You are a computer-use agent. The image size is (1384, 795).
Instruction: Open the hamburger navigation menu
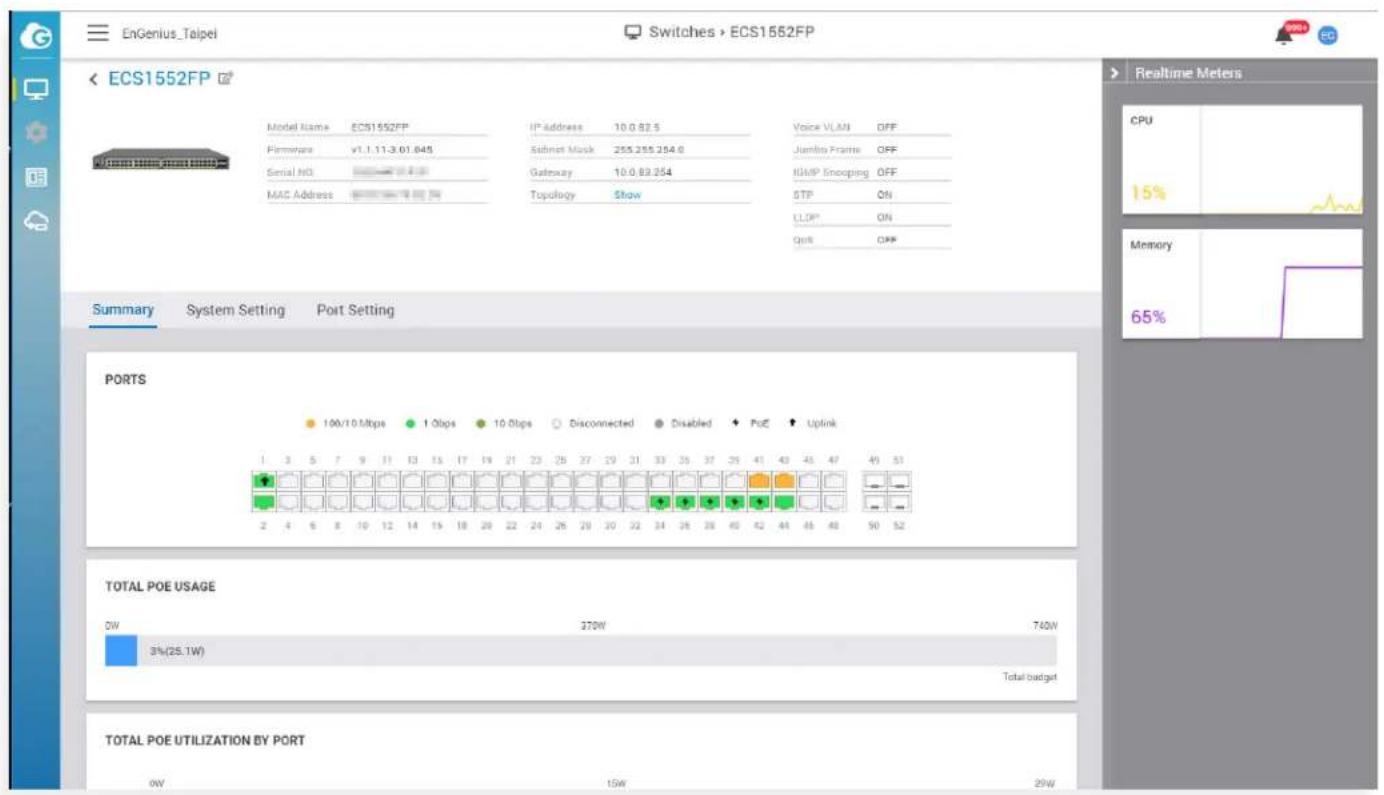pyautogui.click(x=98, y=33)
